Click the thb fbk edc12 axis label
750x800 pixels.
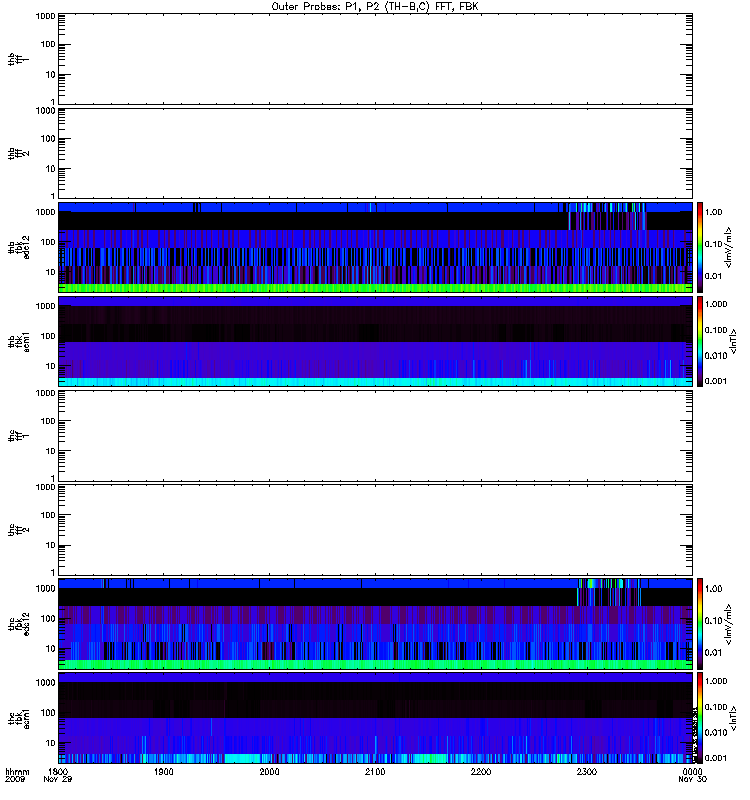pyautogui.click(x=18, y=247)
